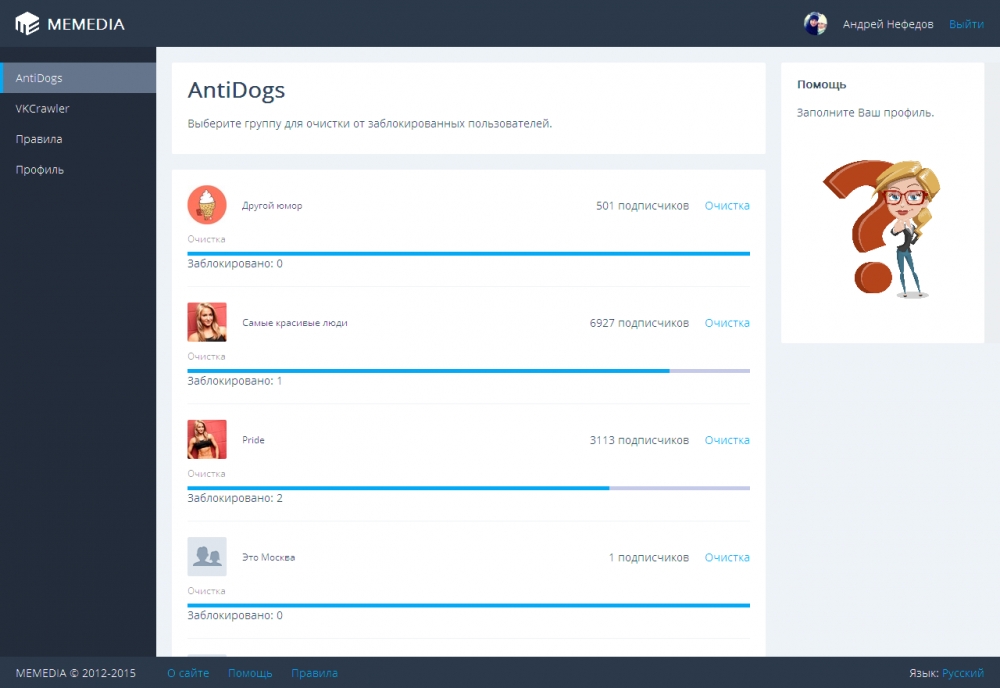Click the Другой юмор progress bar
The image size is (1000, 688).
coord(469,254)
